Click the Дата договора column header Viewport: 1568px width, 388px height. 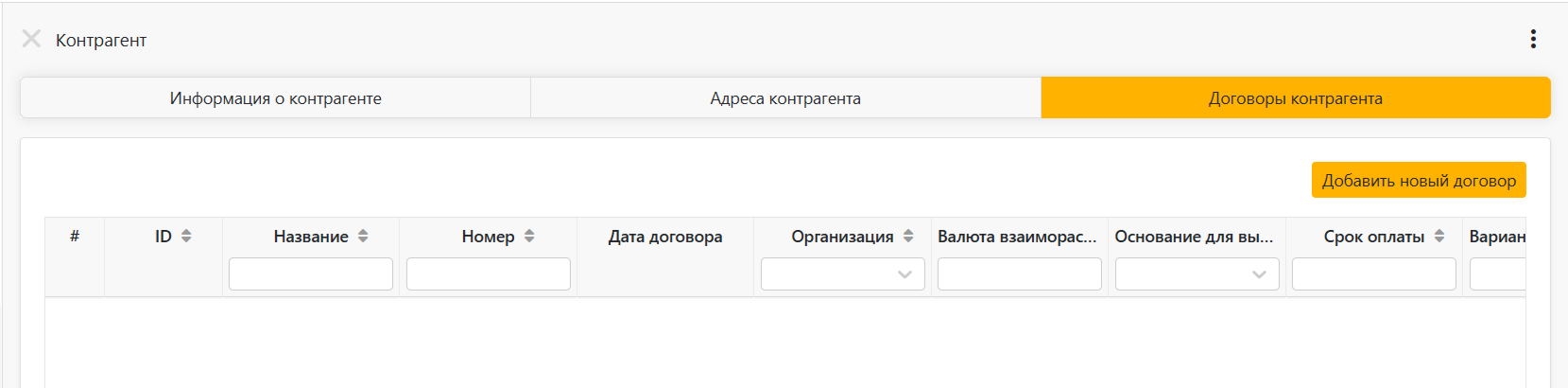[664, 237]
